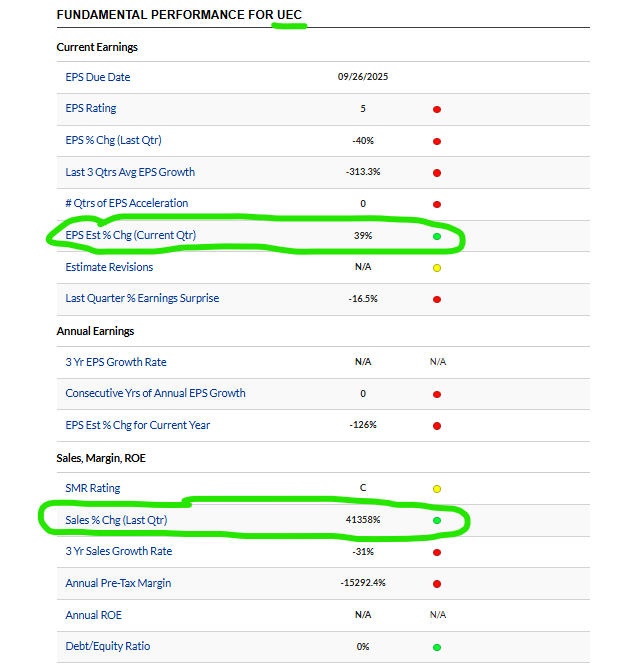Open the 3 Yr EPS Growth Rate link
The width and height of the screenshot is (620, 665).
(116, 362)
